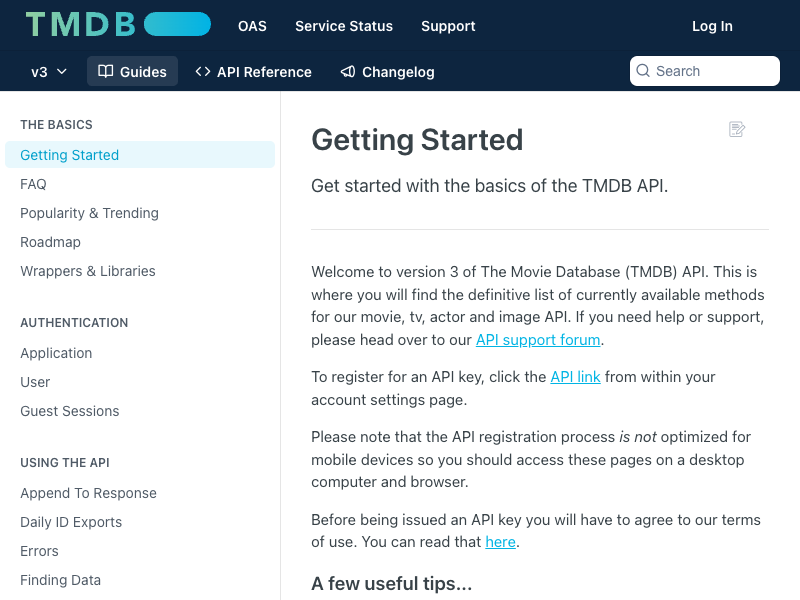Click THE BASICS section header
The image size is (800, 600).
[56, 124]
